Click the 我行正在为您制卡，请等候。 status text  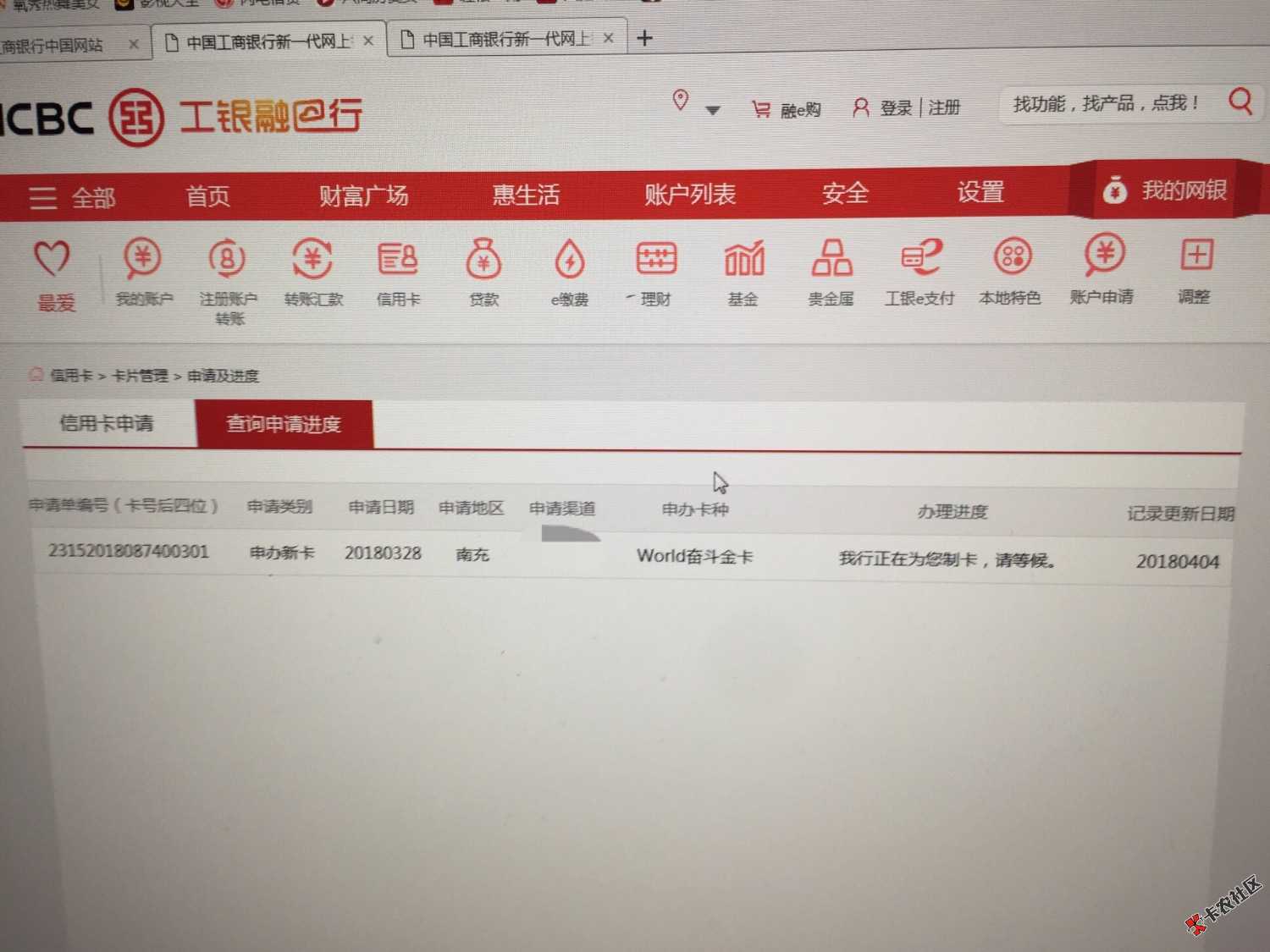coord(947,559)
